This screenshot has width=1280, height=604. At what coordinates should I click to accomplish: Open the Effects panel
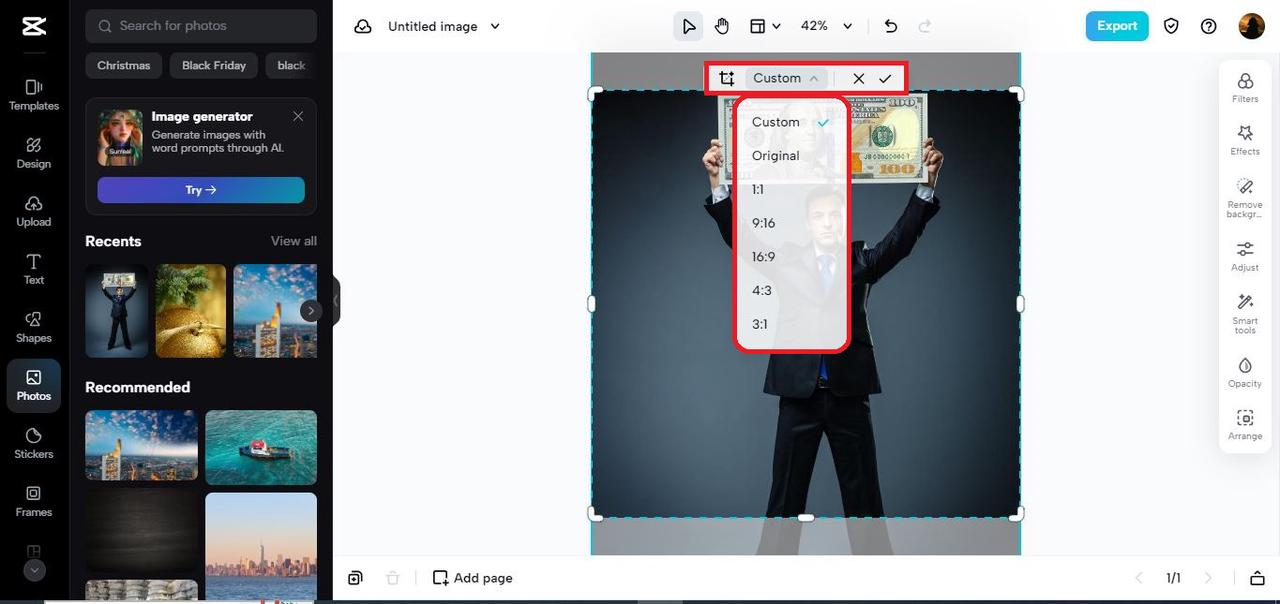click(1245, 140)
